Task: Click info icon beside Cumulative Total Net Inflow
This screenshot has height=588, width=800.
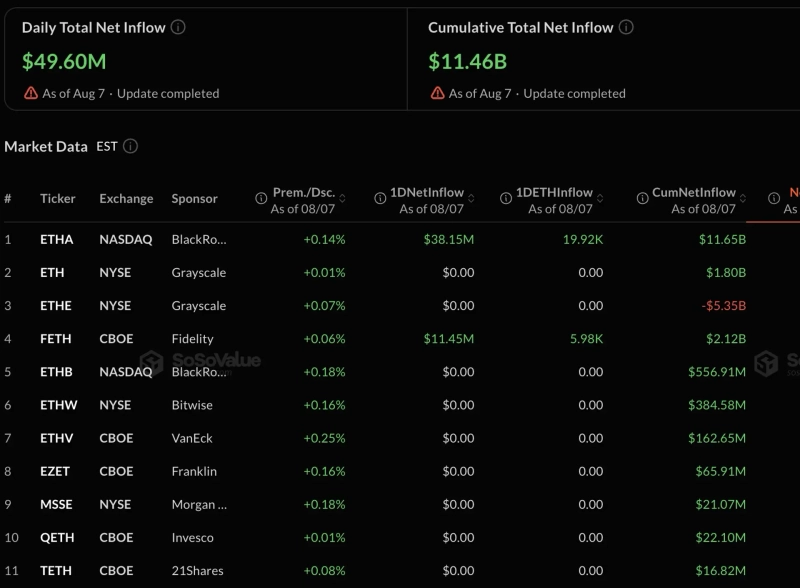Action: [626, 27]
